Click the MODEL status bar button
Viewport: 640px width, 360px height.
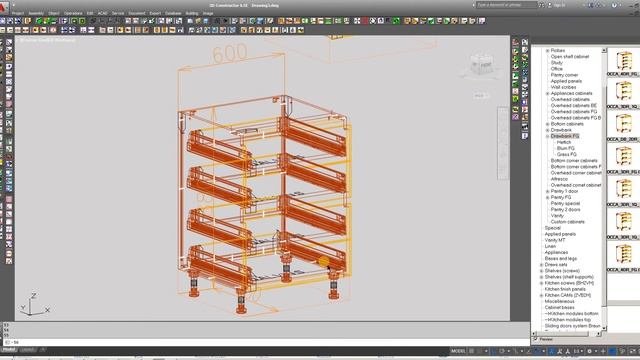coord(458,351)
